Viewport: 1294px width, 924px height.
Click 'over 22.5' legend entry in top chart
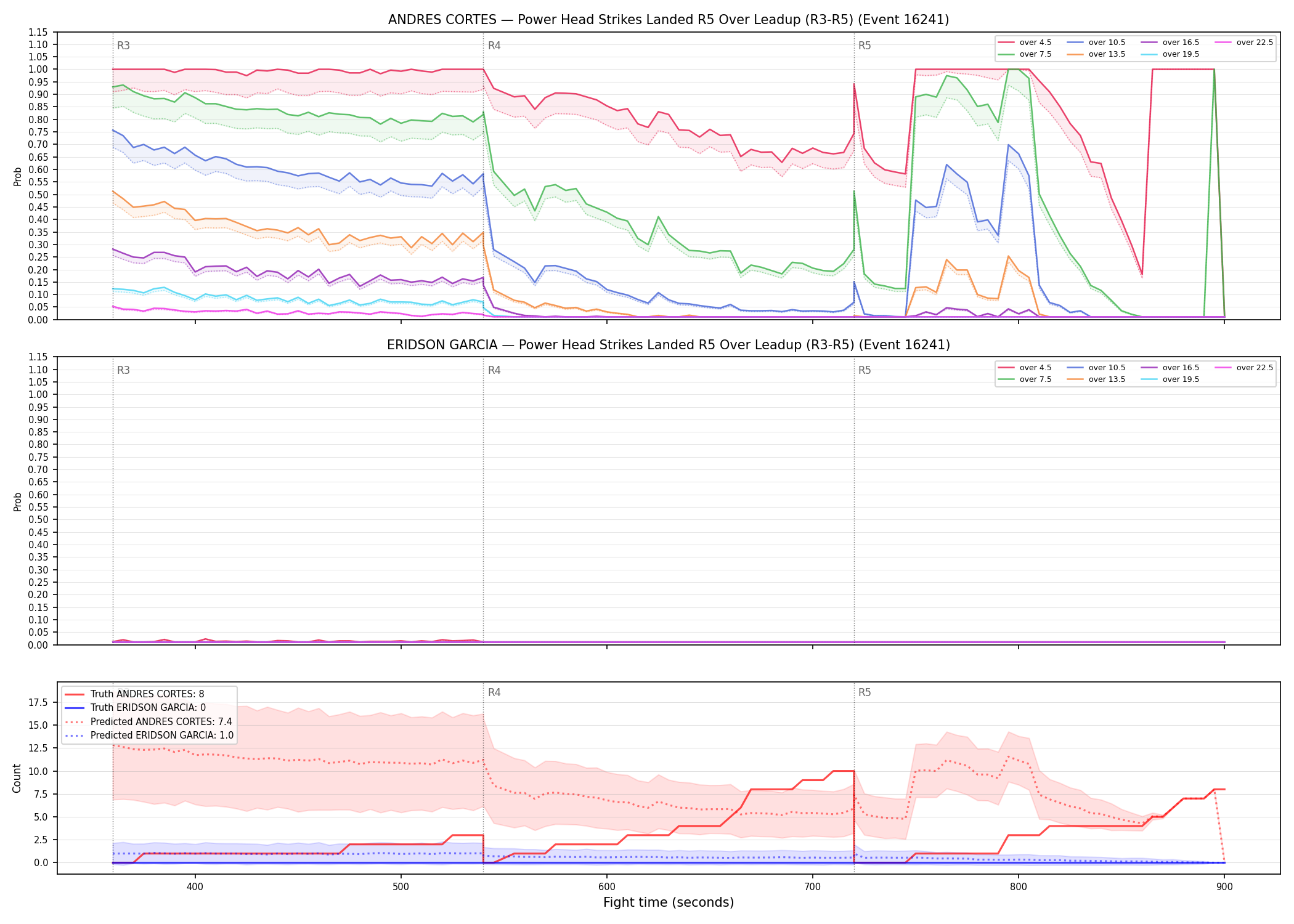[1244, 43]
